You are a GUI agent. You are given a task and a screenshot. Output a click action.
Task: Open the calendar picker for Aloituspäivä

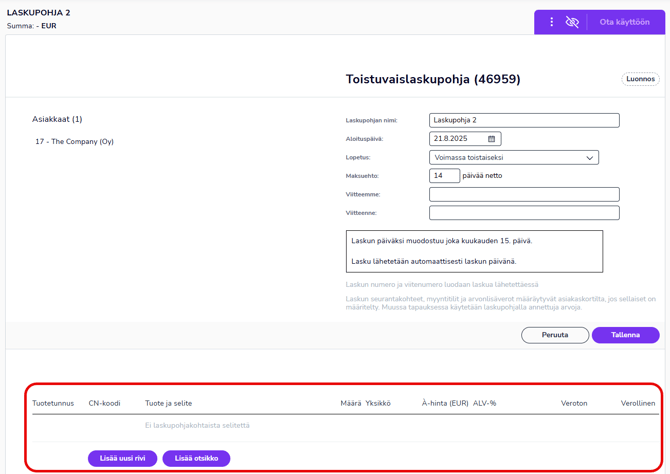click(x=491, y=139)
